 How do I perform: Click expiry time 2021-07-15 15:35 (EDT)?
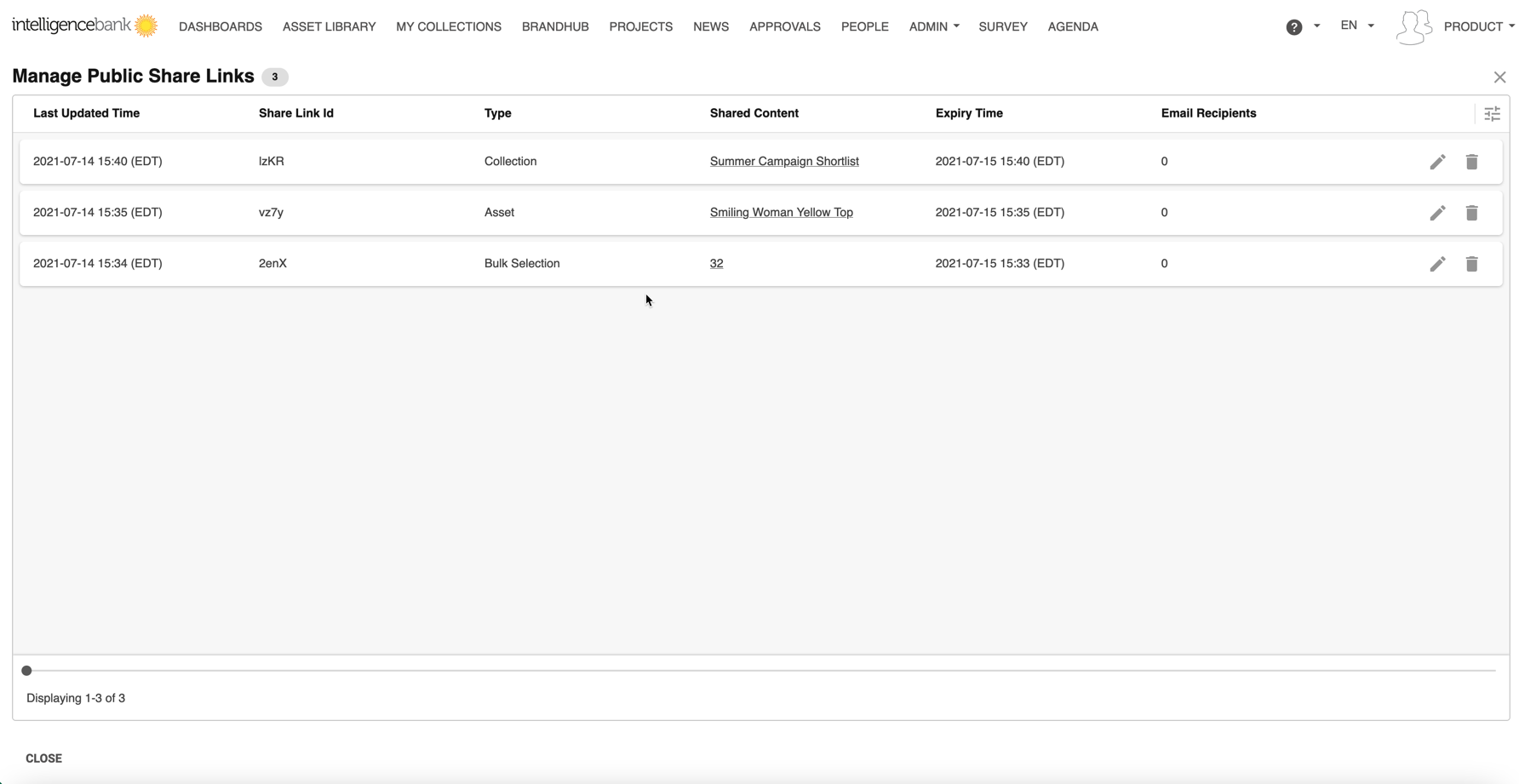(x=1000, y=212)
